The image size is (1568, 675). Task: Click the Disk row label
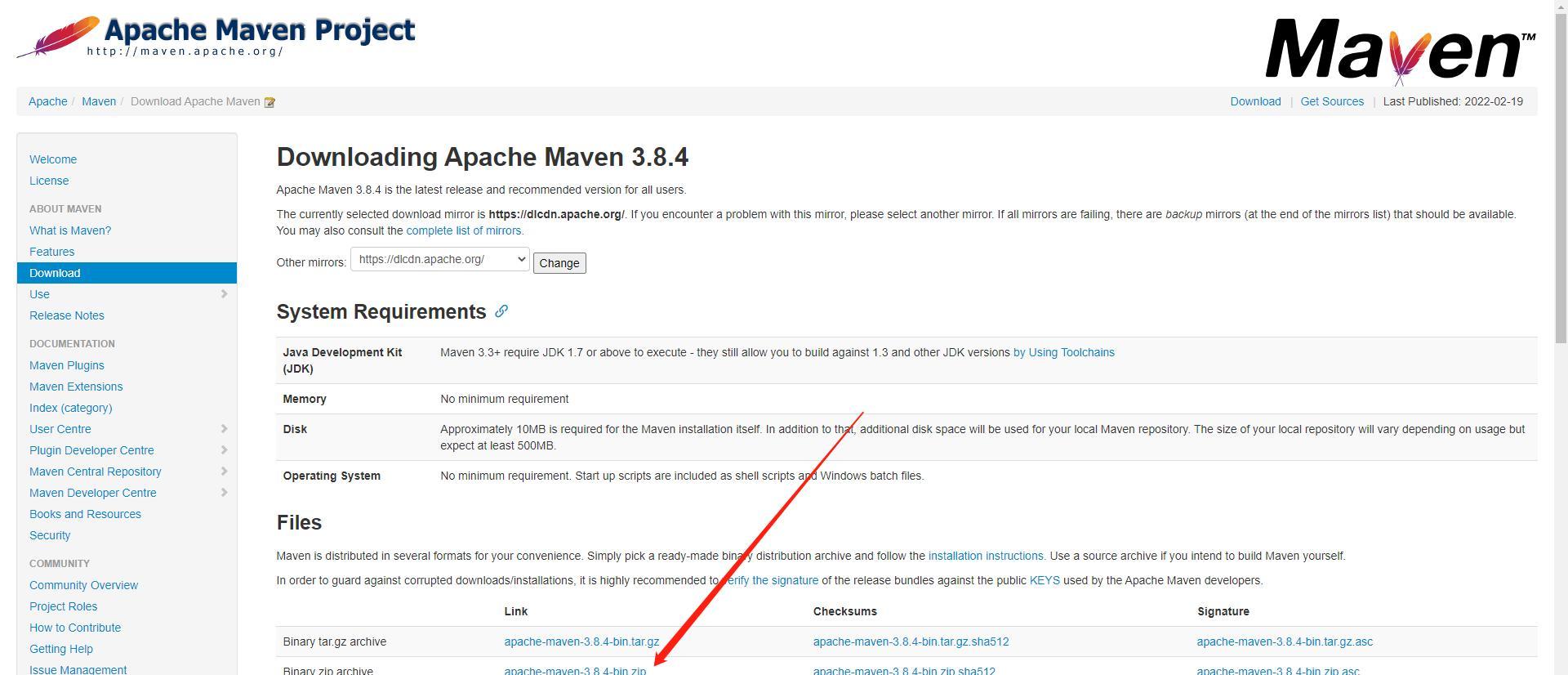coord(295,429)
